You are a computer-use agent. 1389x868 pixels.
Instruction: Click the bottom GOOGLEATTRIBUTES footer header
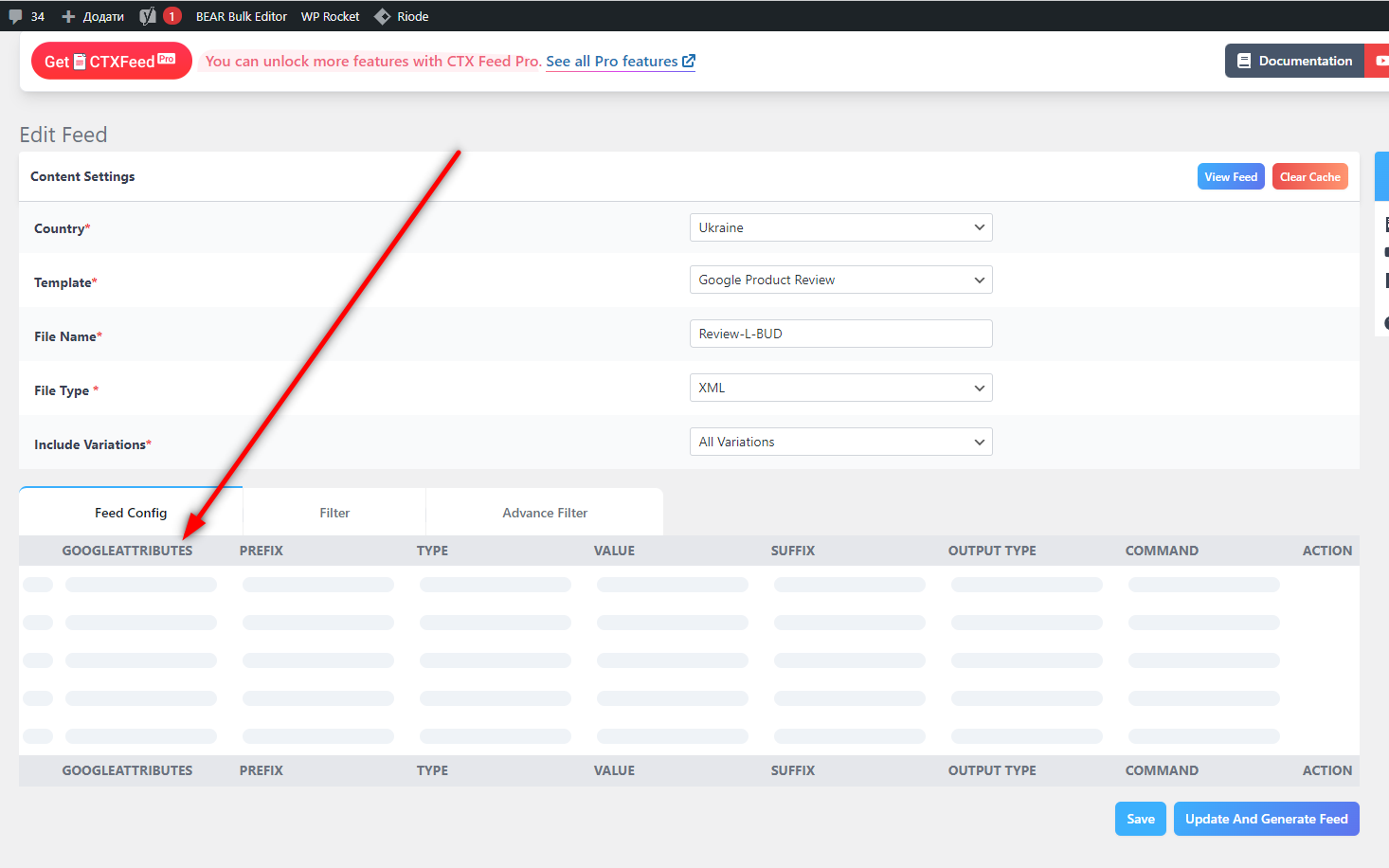click(127, 770)
